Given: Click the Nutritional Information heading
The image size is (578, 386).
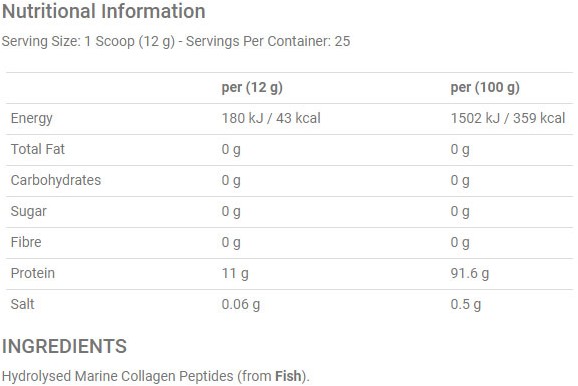Looking at the screenshot, I should pos(104,11).
